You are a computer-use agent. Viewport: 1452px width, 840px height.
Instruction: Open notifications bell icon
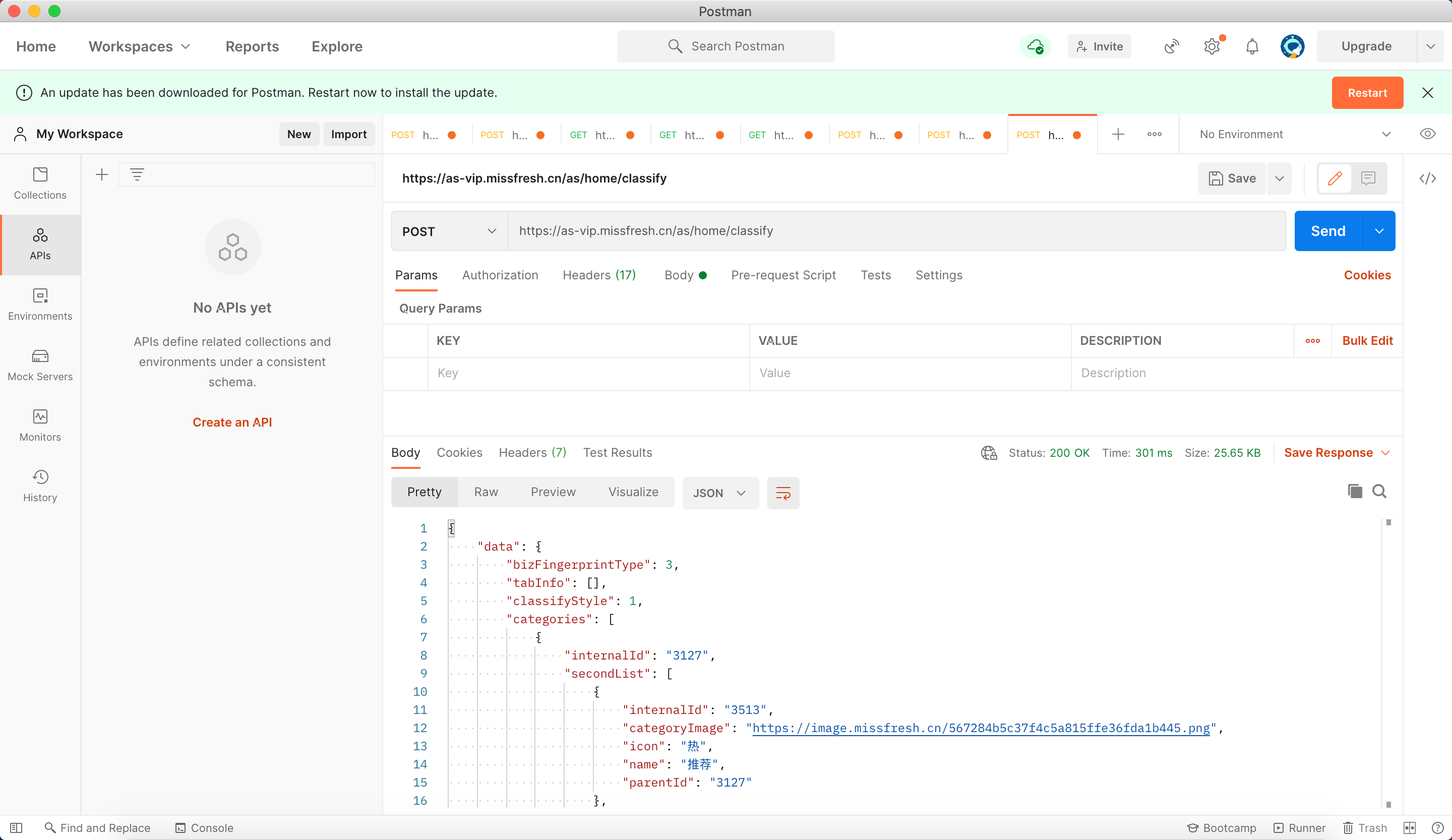pos(1252,46)
